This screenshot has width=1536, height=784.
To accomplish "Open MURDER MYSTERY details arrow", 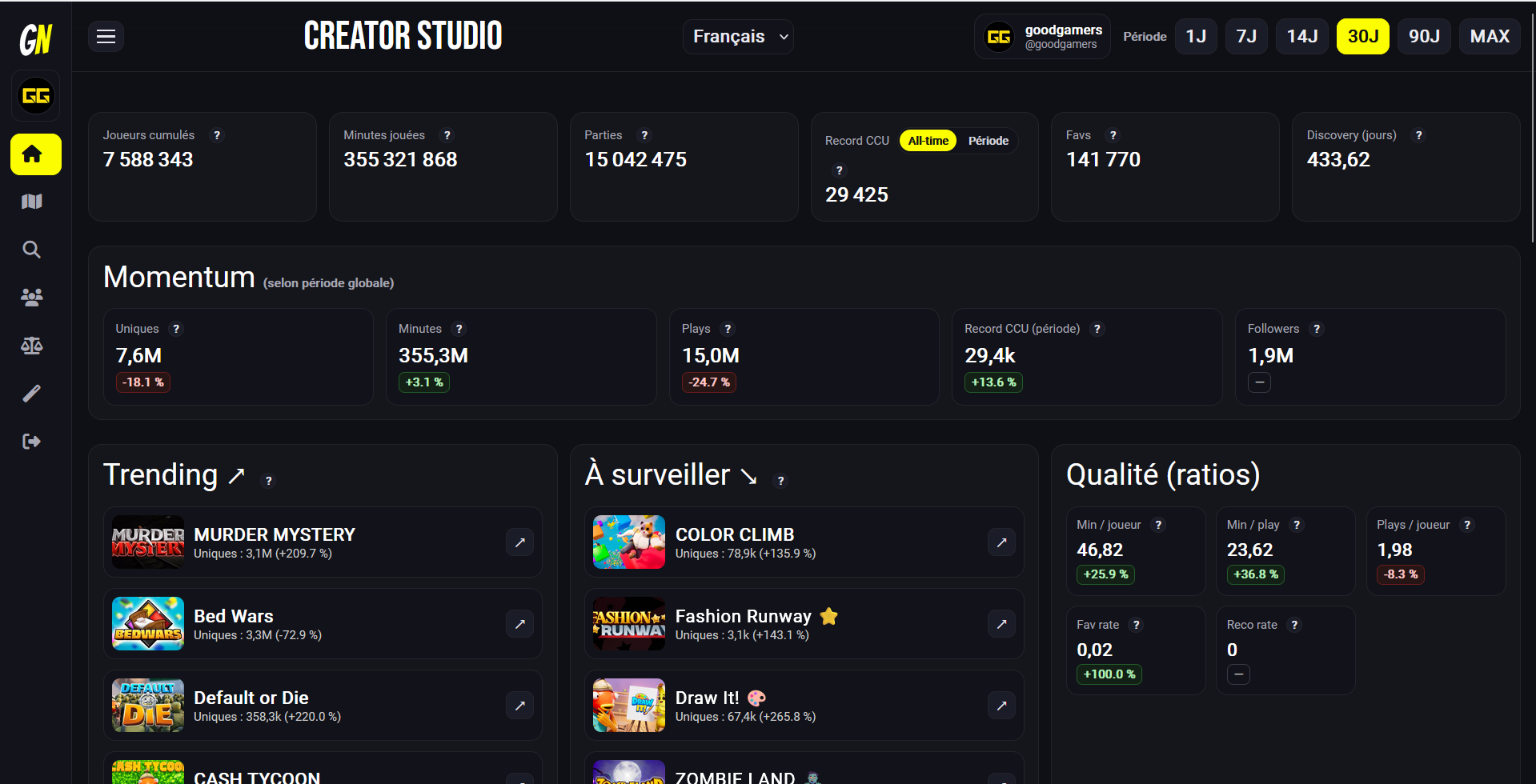I will click(x=519, y=542).
